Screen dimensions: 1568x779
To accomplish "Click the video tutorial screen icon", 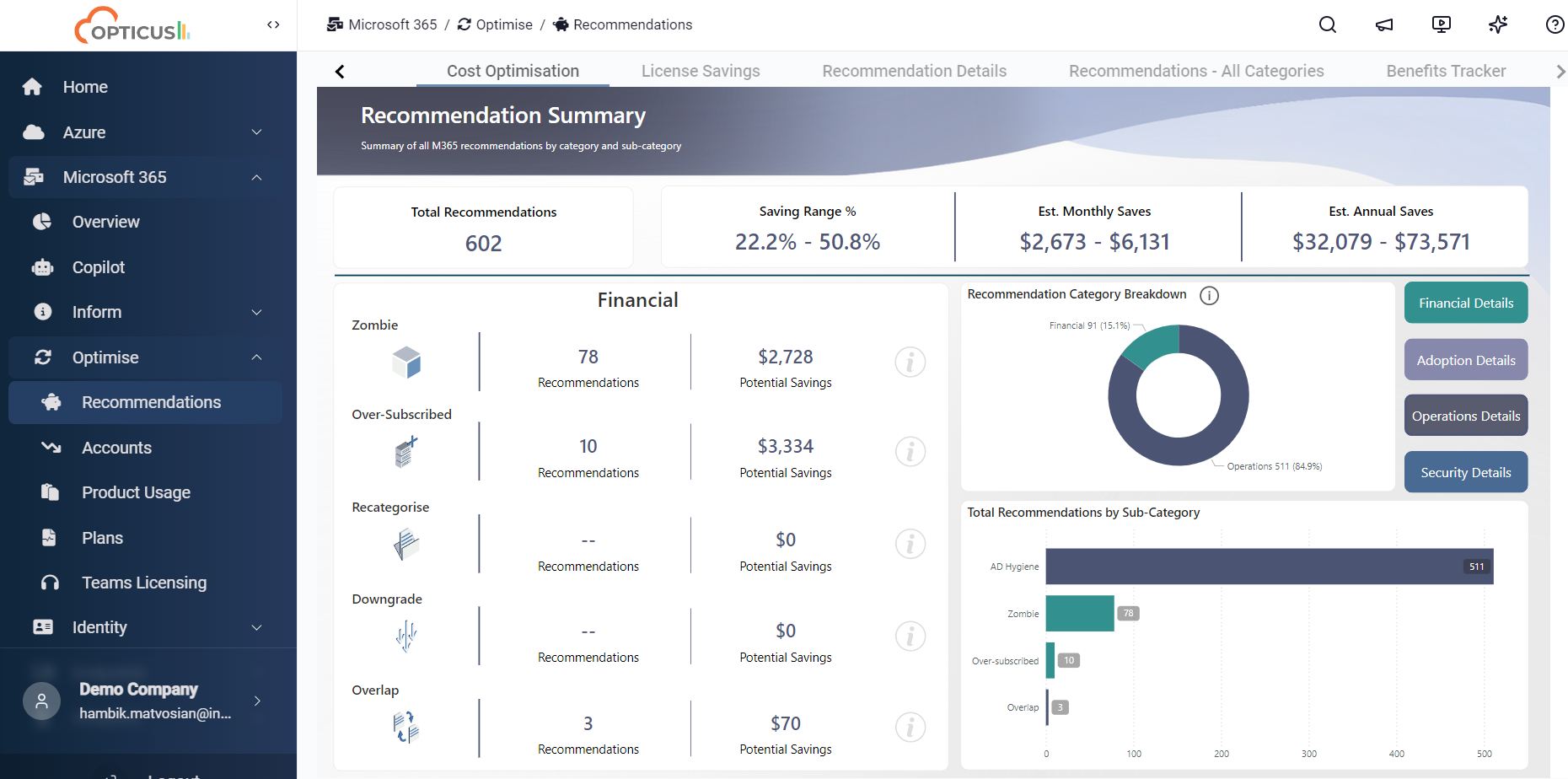I will 1442,24.
